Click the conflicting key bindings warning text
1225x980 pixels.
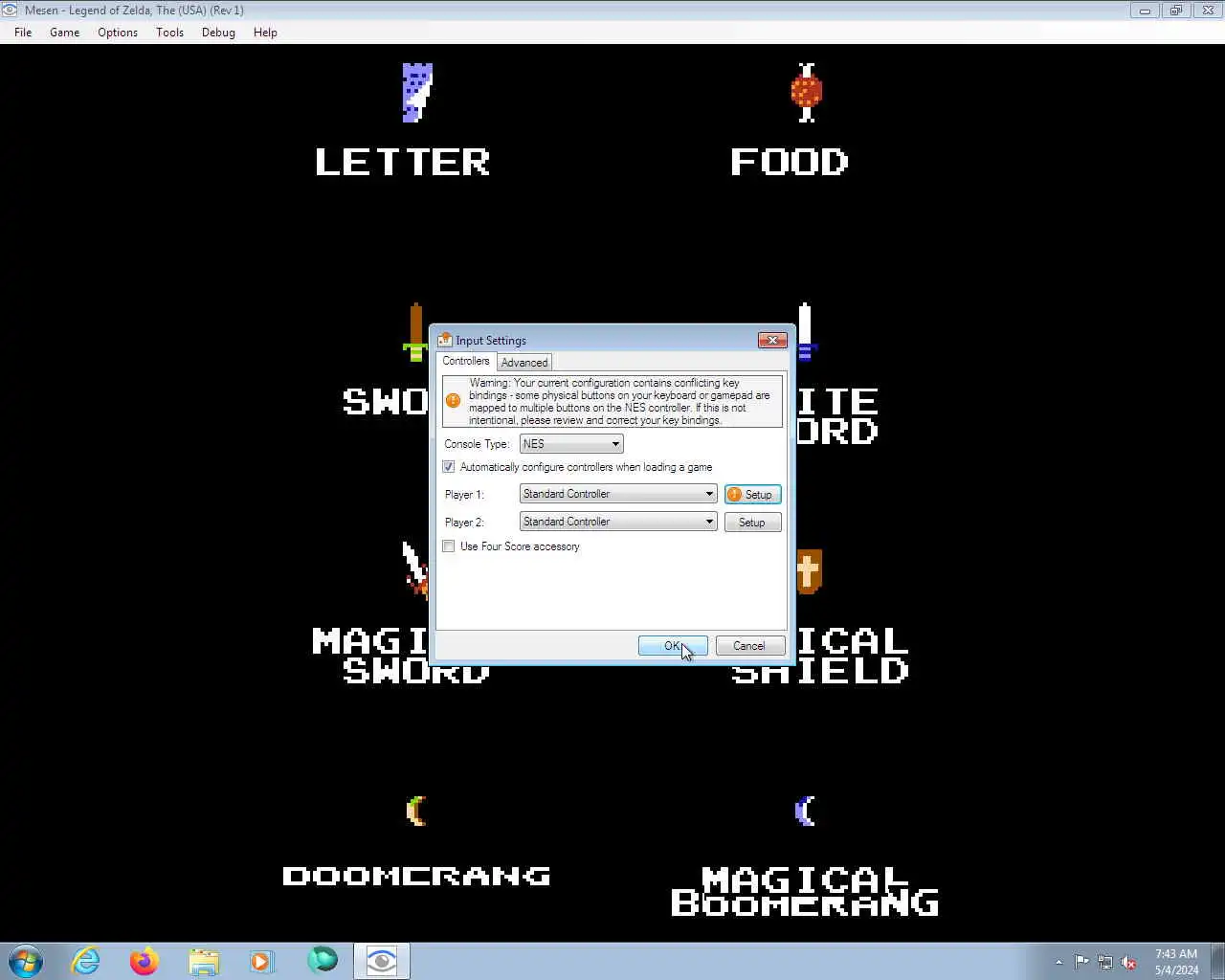pyautogui.click(x=620, y=401)
